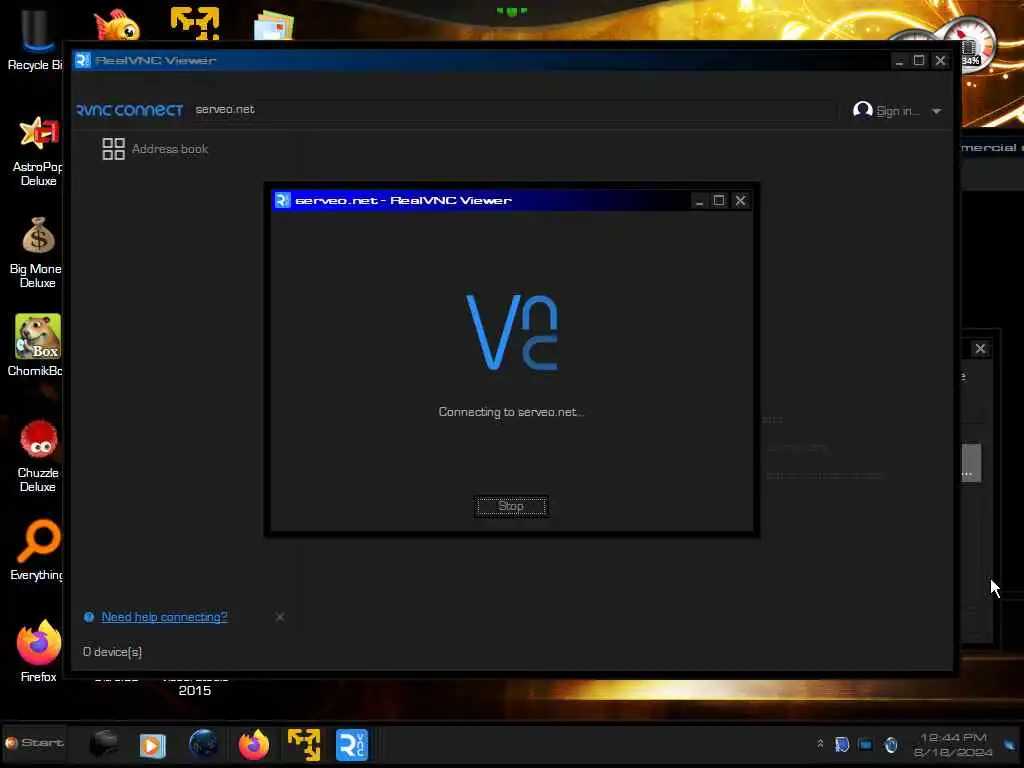Open the envelope desktop icon

[274, 25]
